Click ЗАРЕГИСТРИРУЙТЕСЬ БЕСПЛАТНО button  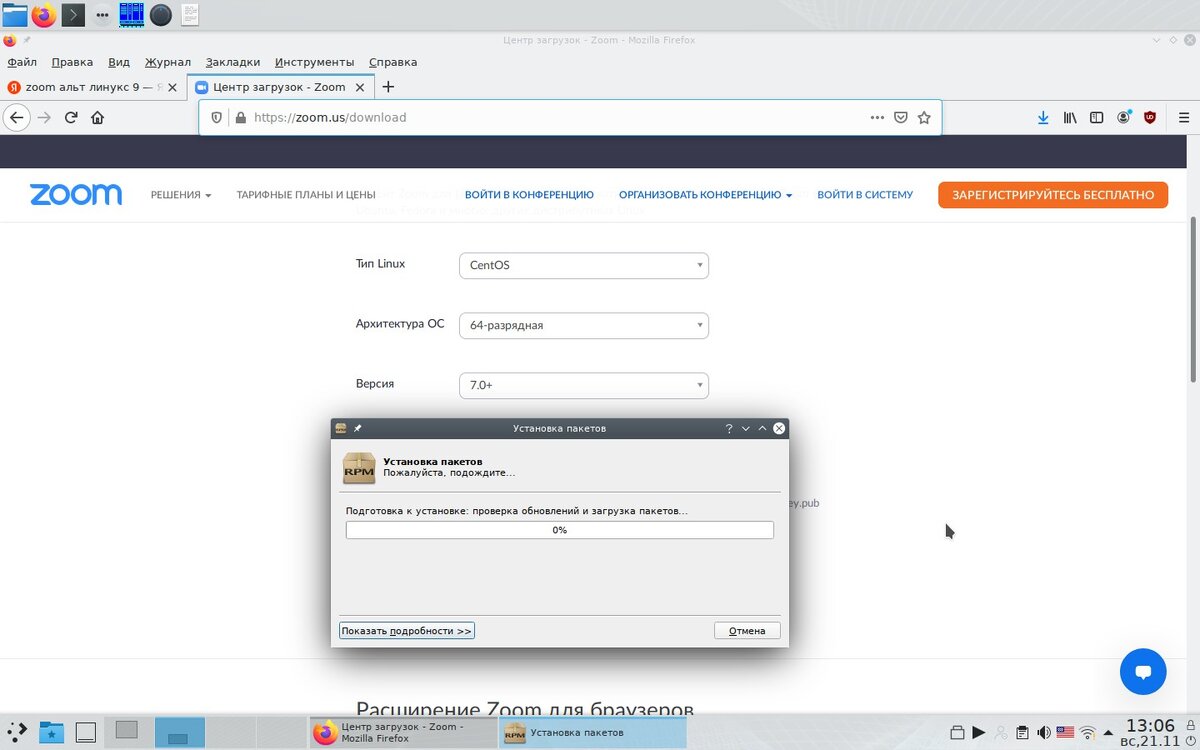1053,195
